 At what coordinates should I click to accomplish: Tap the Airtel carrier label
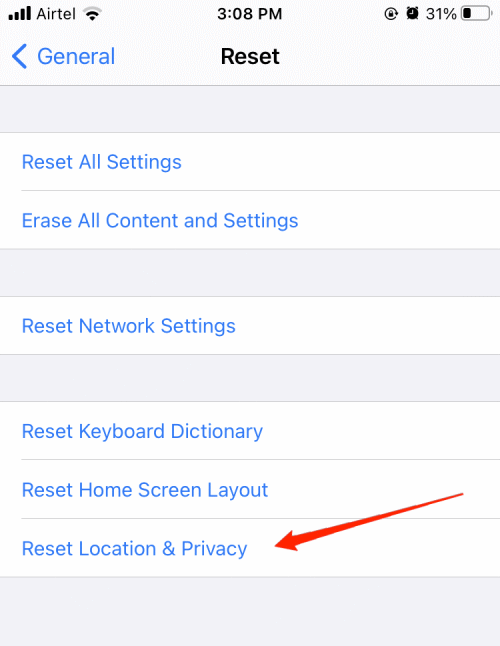tap(56, 14)
